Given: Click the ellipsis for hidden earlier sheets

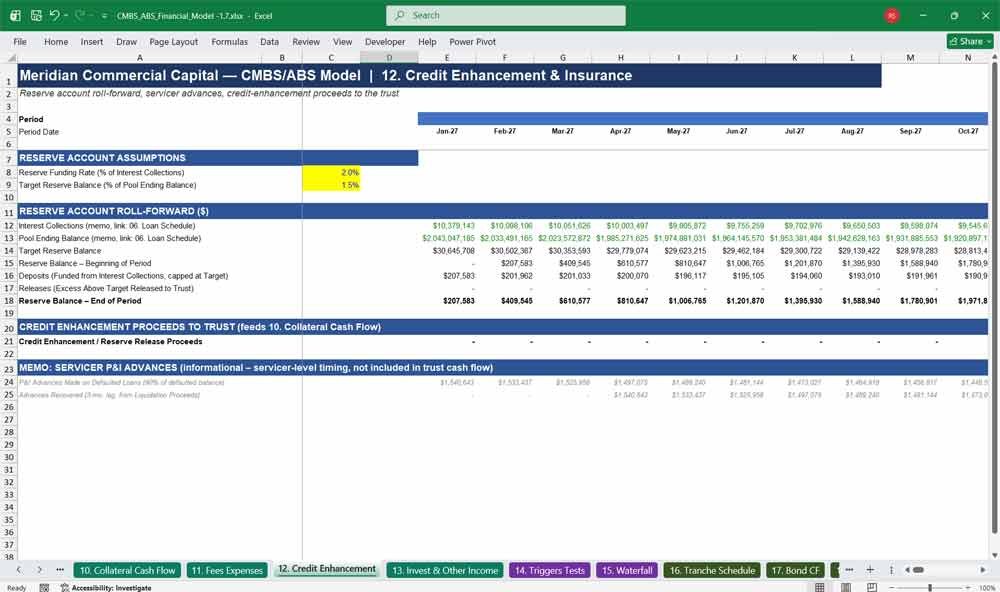Looking at the screenshot, I should click(x=60, y=570).
